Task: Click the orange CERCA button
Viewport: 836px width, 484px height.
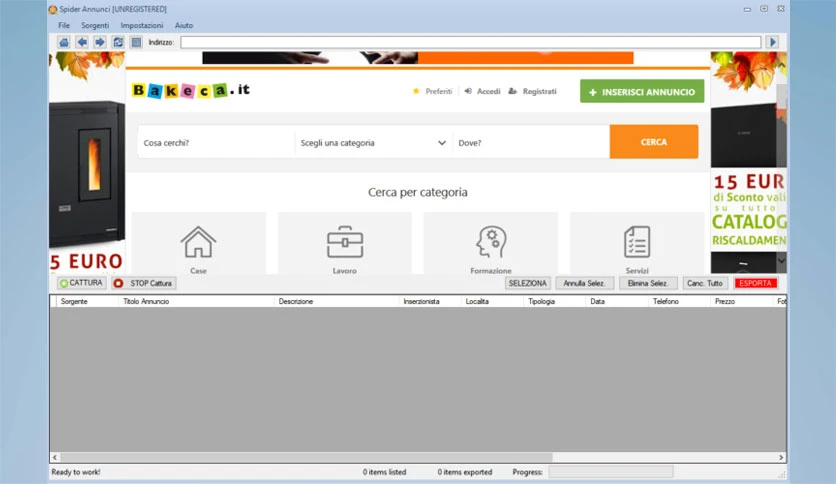Action: (x=654, y=142)
